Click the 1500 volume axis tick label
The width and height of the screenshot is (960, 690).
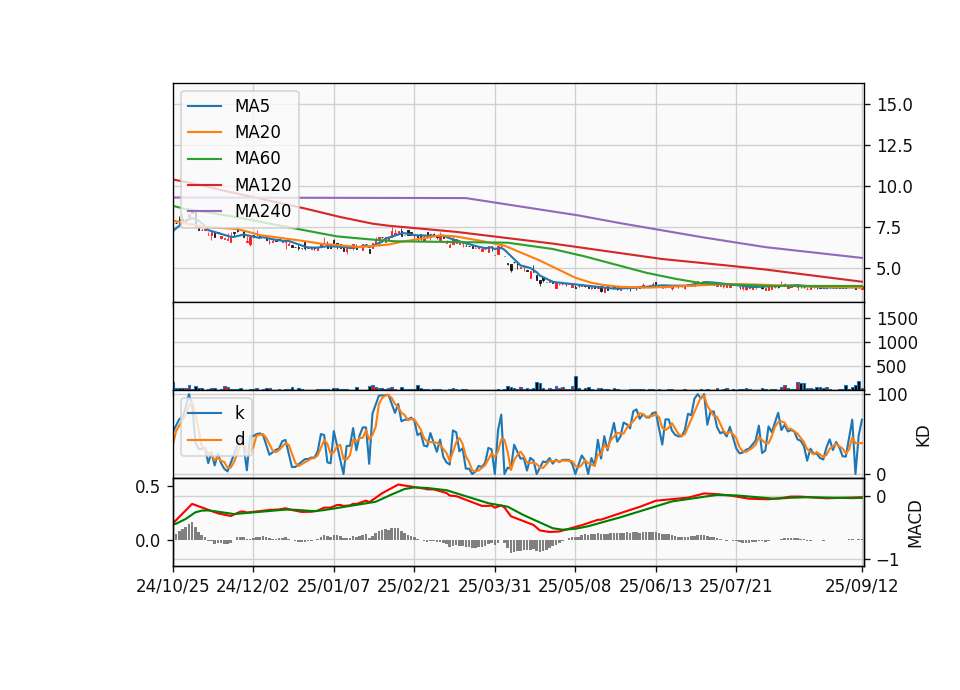tap(898, 319)
